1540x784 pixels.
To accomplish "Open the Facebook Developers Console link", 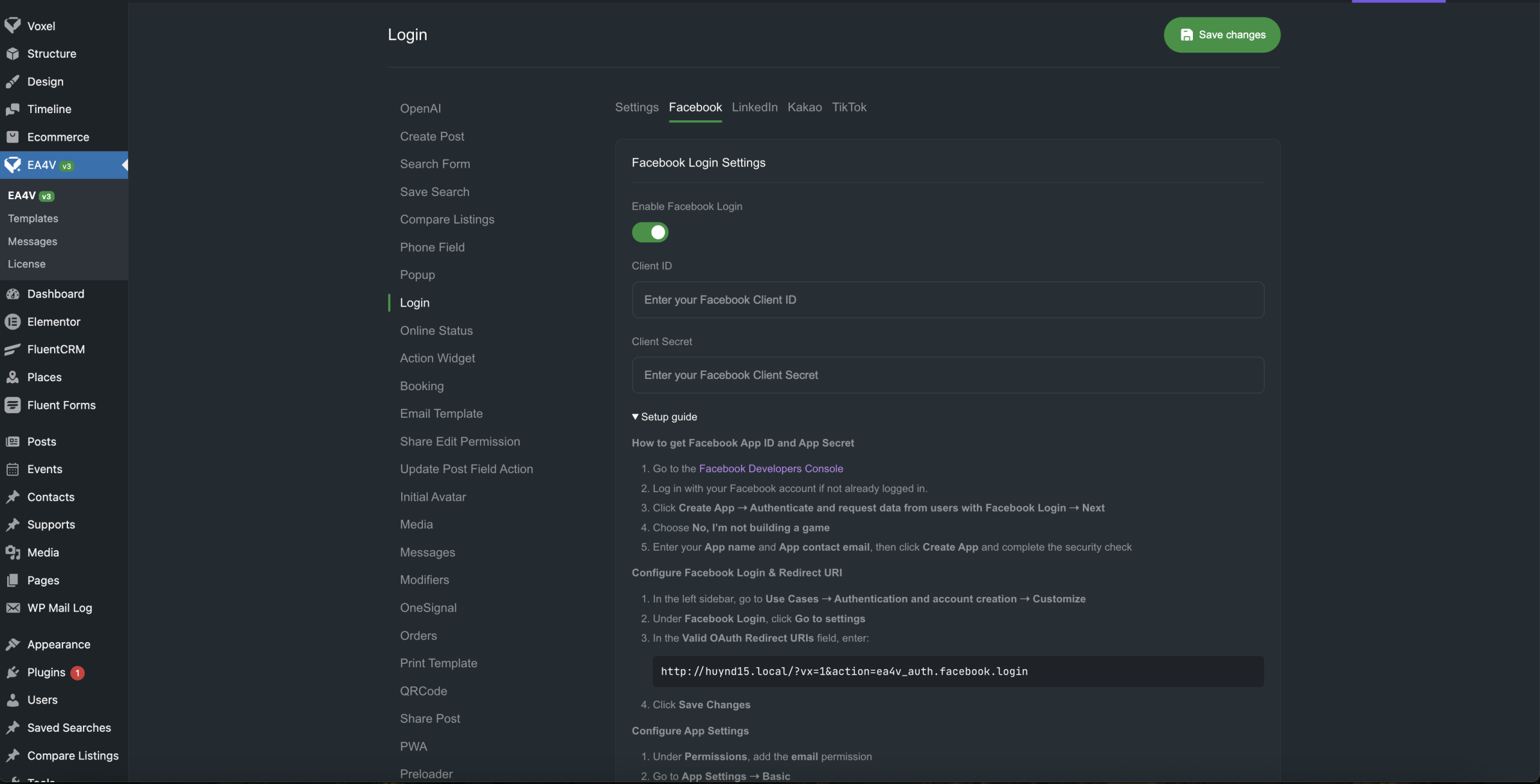I will [771, 468].
